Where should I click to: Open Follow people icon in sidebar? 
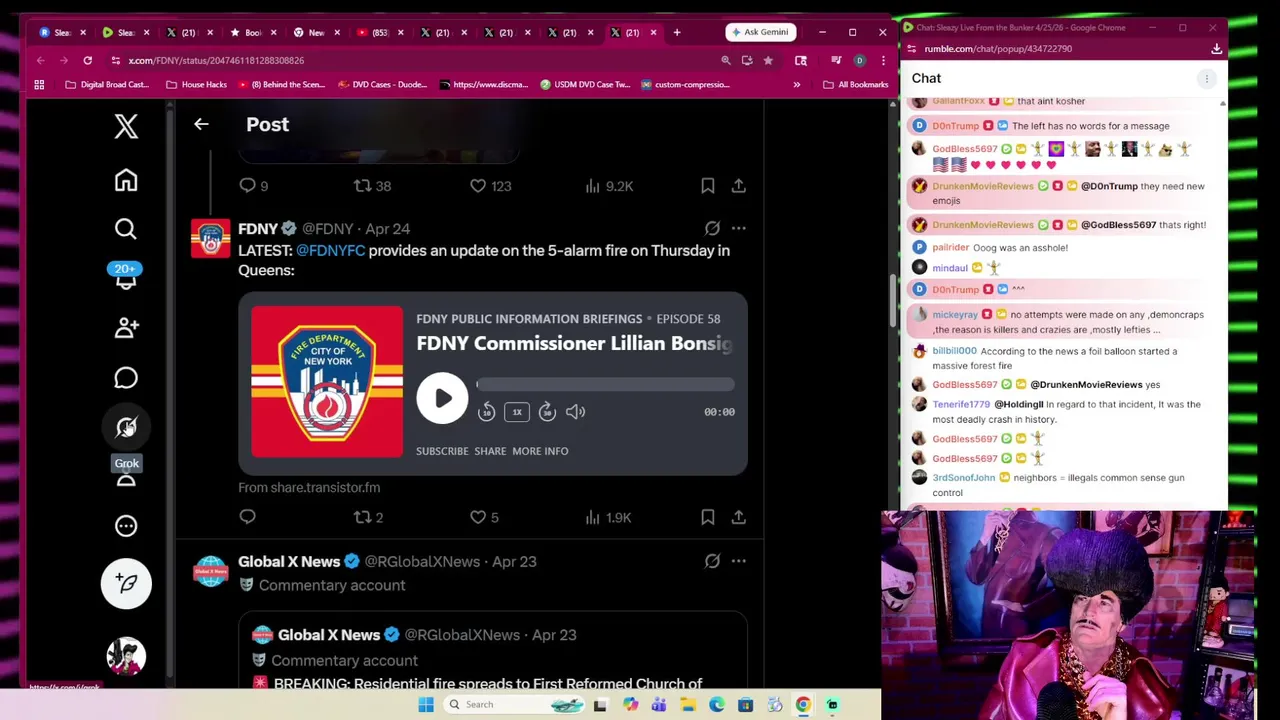[x=126, y=327]
